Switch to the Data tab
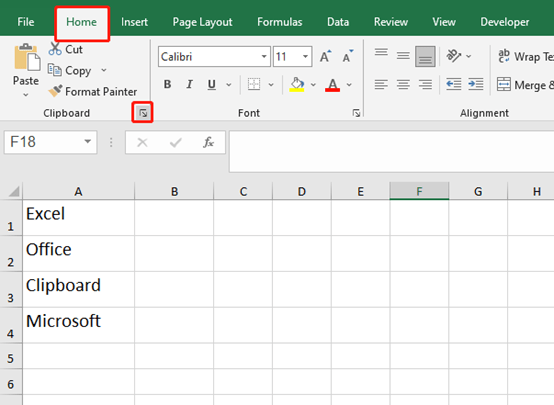The height and width of the screenshot is (405, 554). pyautogui.click(x=338, y=22)
